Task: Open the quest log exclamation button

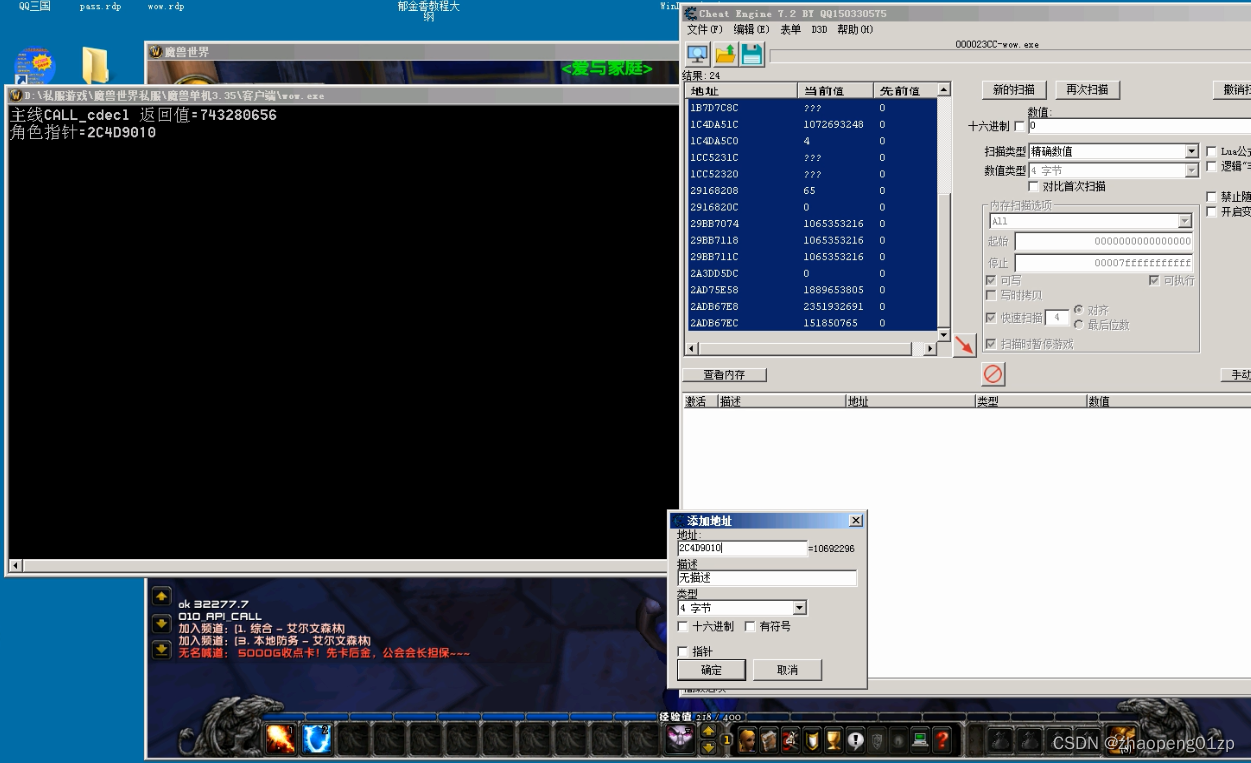Action: pos(856,741)
